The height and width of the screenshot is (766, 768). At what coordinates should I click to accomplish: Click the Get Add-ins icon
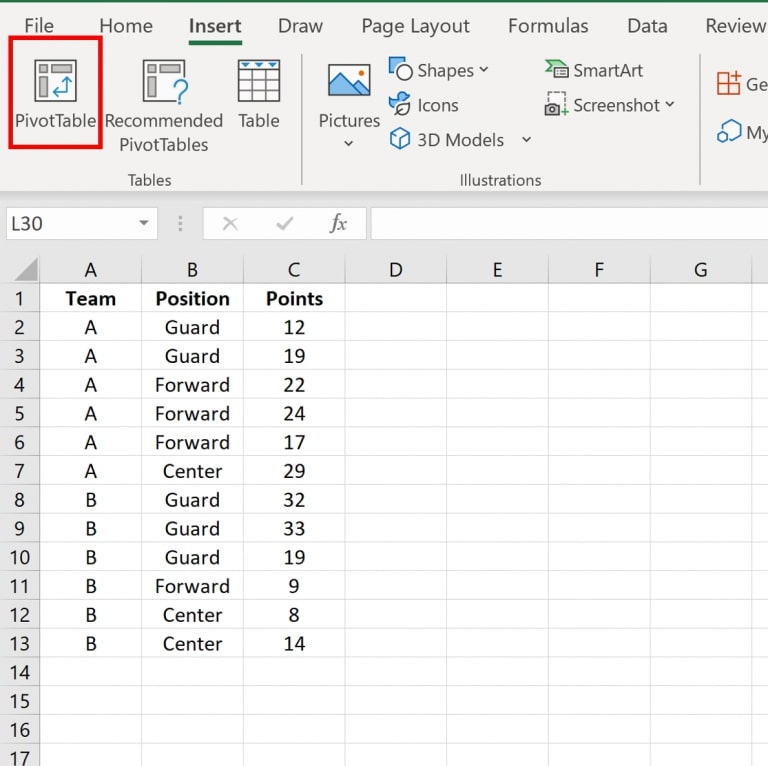coord(729,83)
